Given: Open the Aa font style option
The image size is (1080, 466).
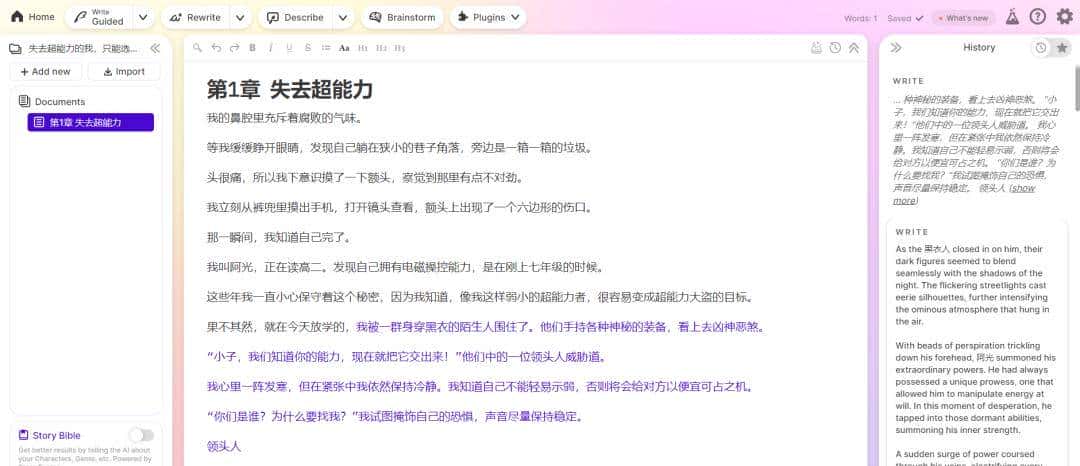Looking at the screenshot, I should pyautogui.click(x=344, y=47).
